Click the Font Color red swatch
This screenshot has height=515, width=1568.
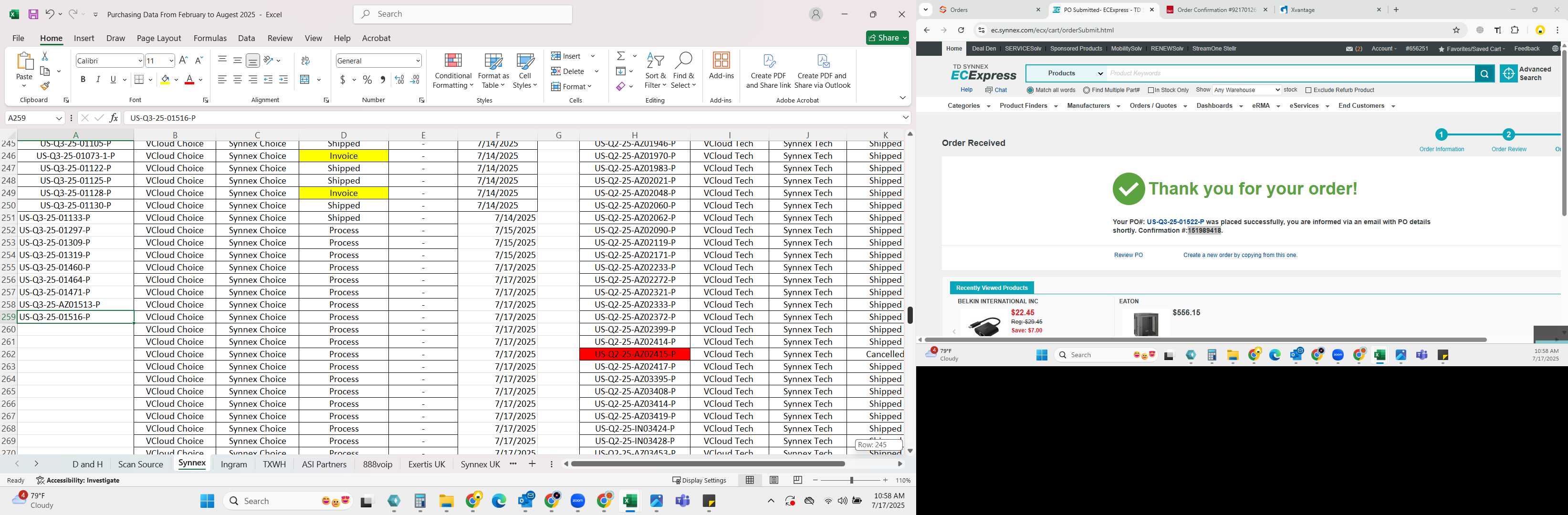189,80
